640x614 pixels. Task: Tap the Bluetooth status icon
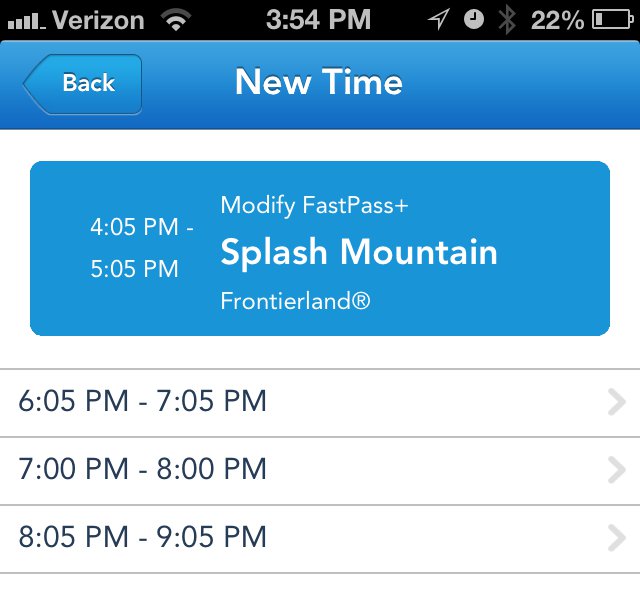pyautogui.click(x=507, y=19)
